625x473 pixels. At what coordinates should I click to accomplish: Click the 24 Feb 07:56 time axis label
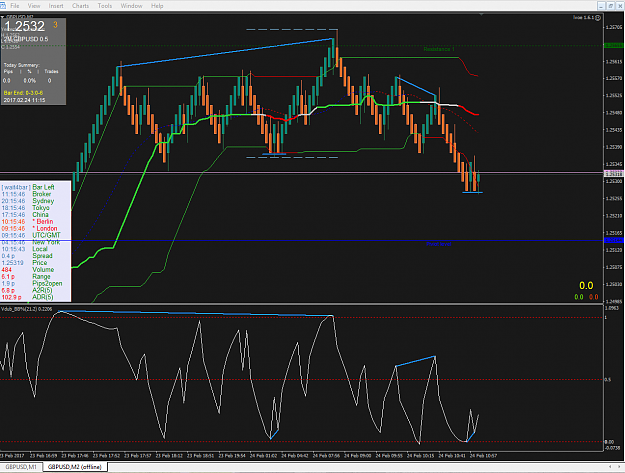click(x=326, y=455)
